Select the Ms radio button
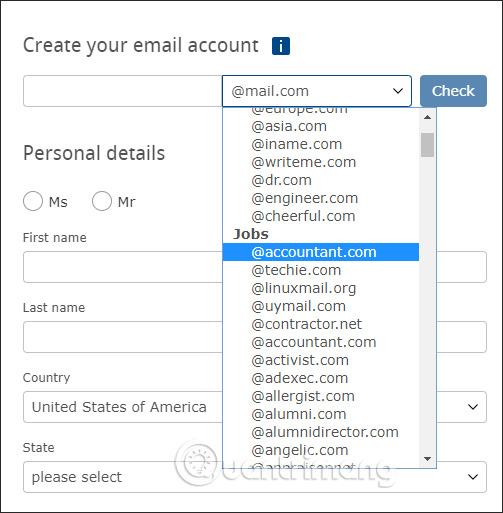The height and width of the screenshot is (513, 503). point(33,201)
